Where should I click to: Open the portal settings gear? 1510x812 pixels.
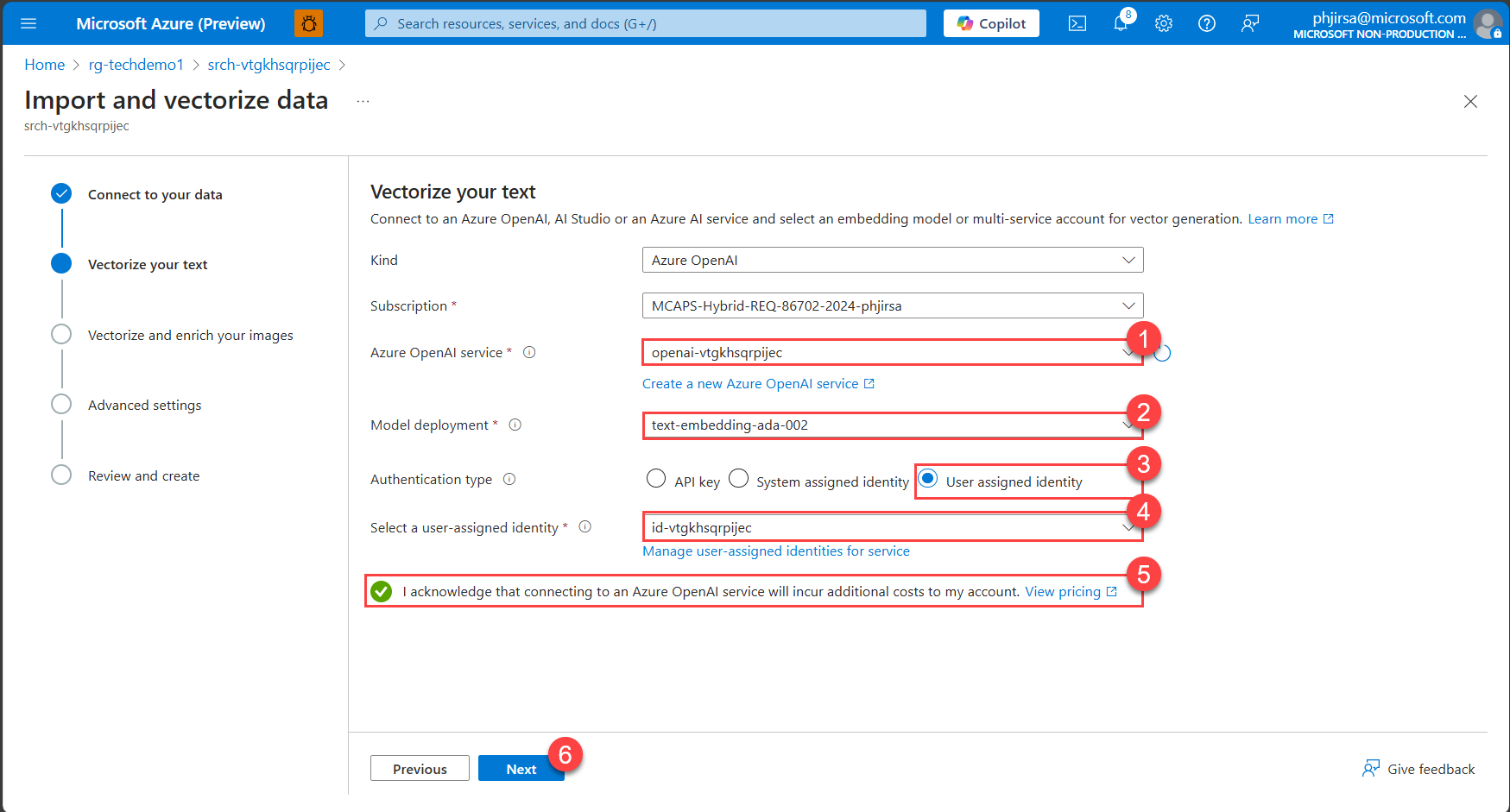(x=1164, y=23)
